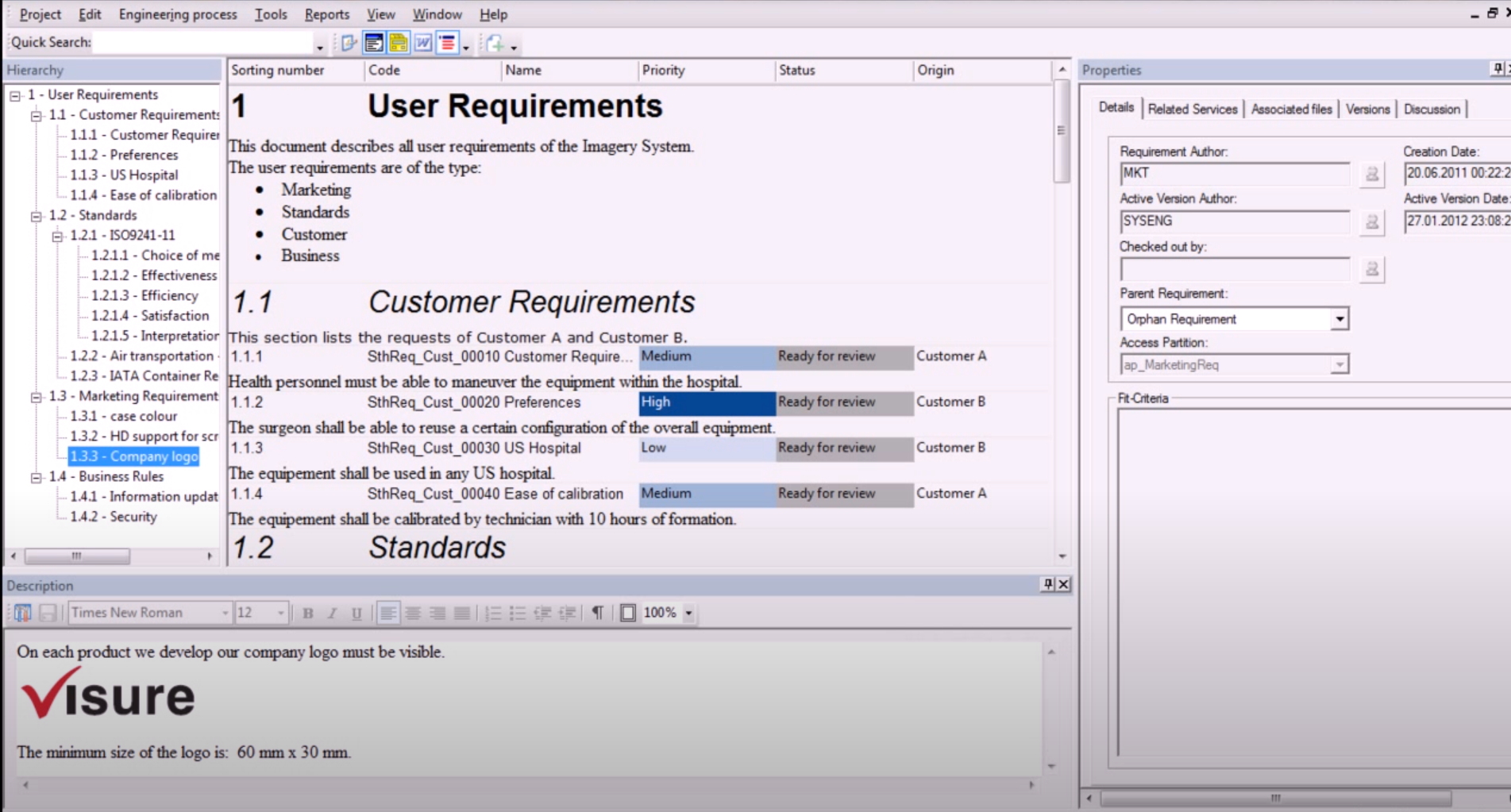Toggle the paragraph marks icon in Description toolbar

(x=598, y=613)
